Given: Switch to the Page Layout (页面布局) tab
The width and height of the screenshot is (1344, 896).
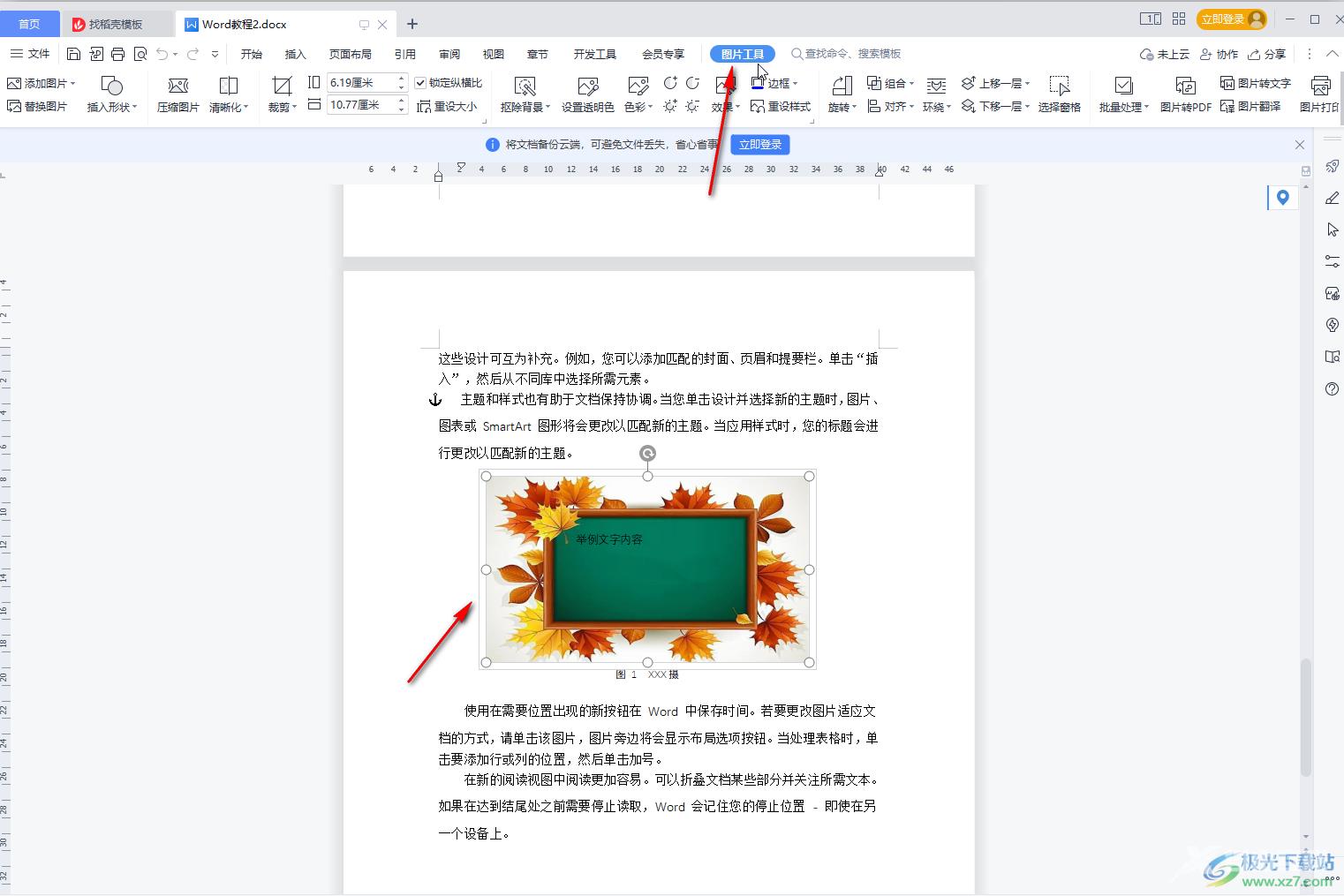Looking at the screenshot, I should pyautogui.click(x=350, y=54).
